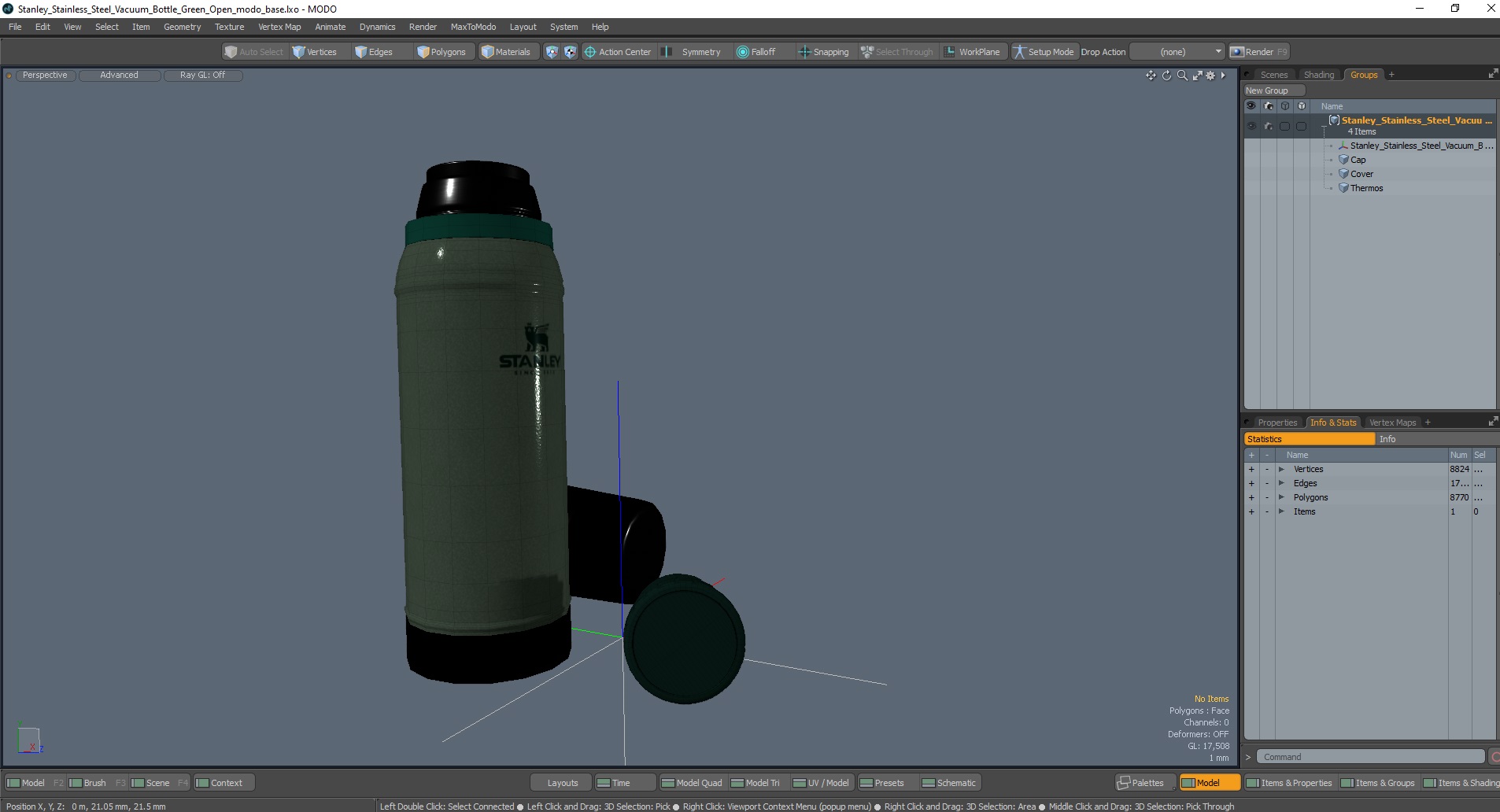Click the viewport zoom magnifier icon
The width and height of the screenshot is (1500, 812).
tap(1182, 76)
